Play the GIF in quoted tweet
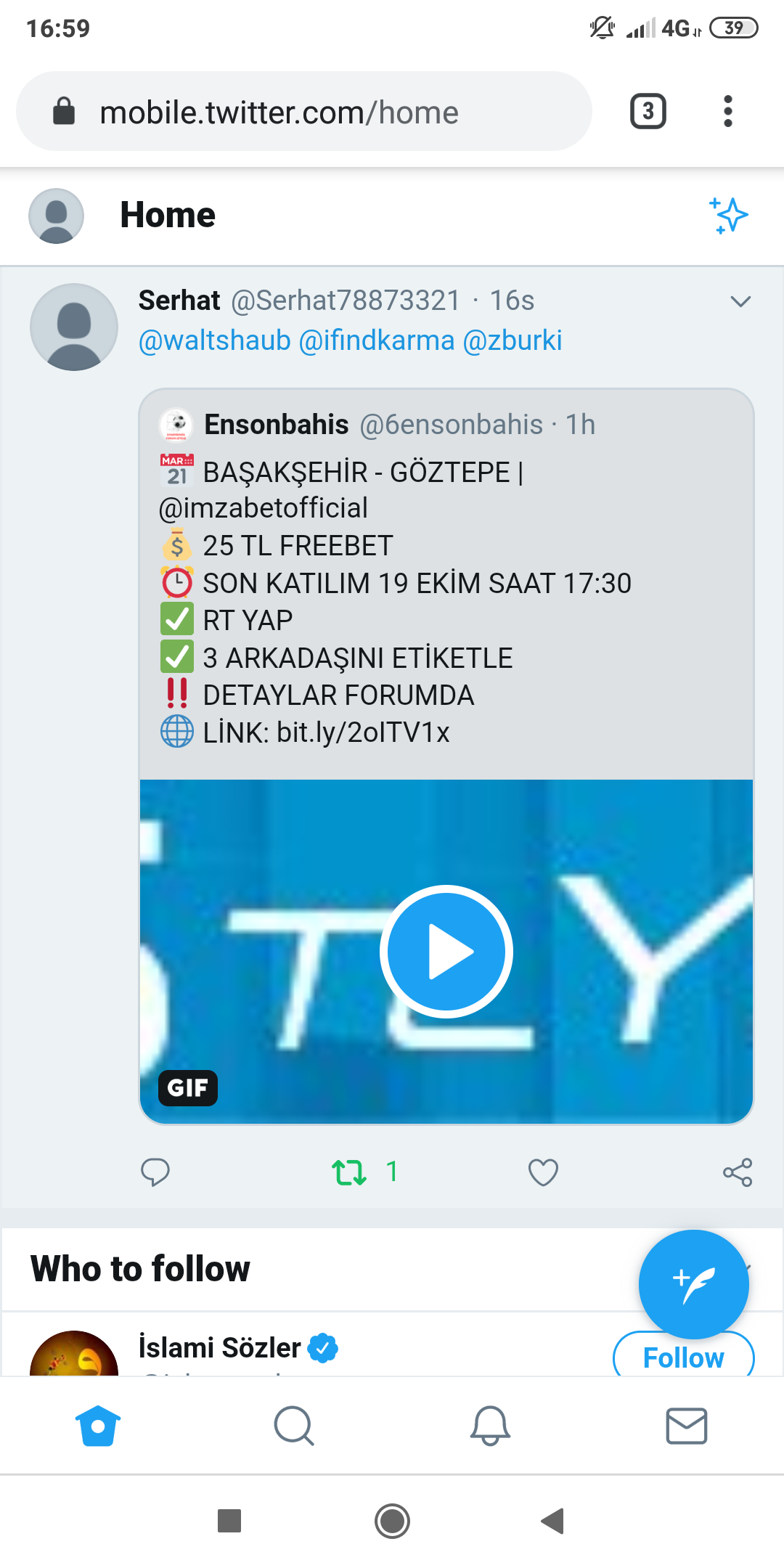Viewport: 784px width, 1568px height. [x=446, y=952]
